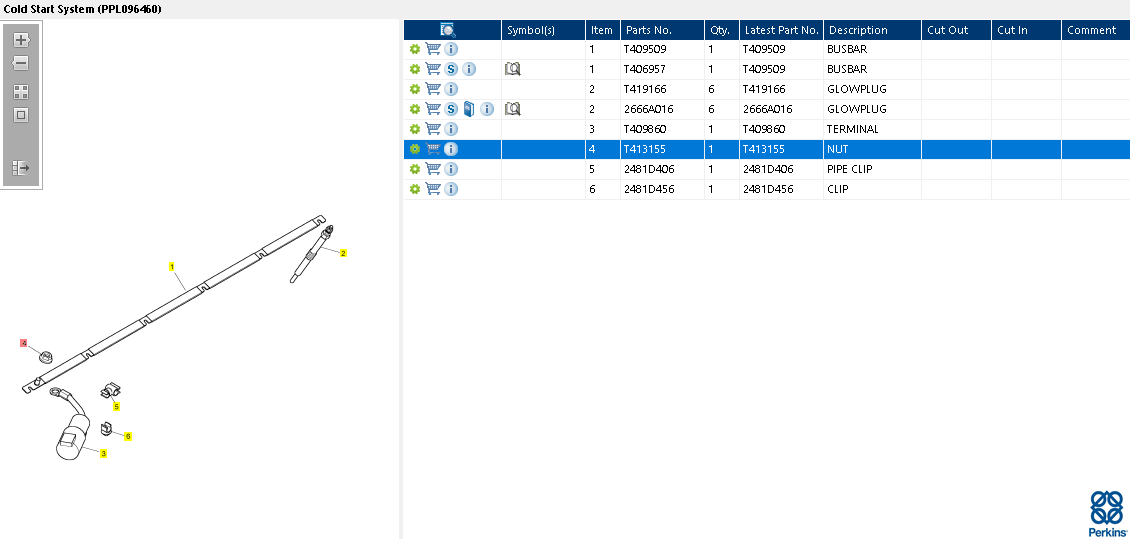This screenshot has width=1130, height=539.
Task: Open info icon for 2666A016 GLOWPLUG
Action: tap(487, 109)
